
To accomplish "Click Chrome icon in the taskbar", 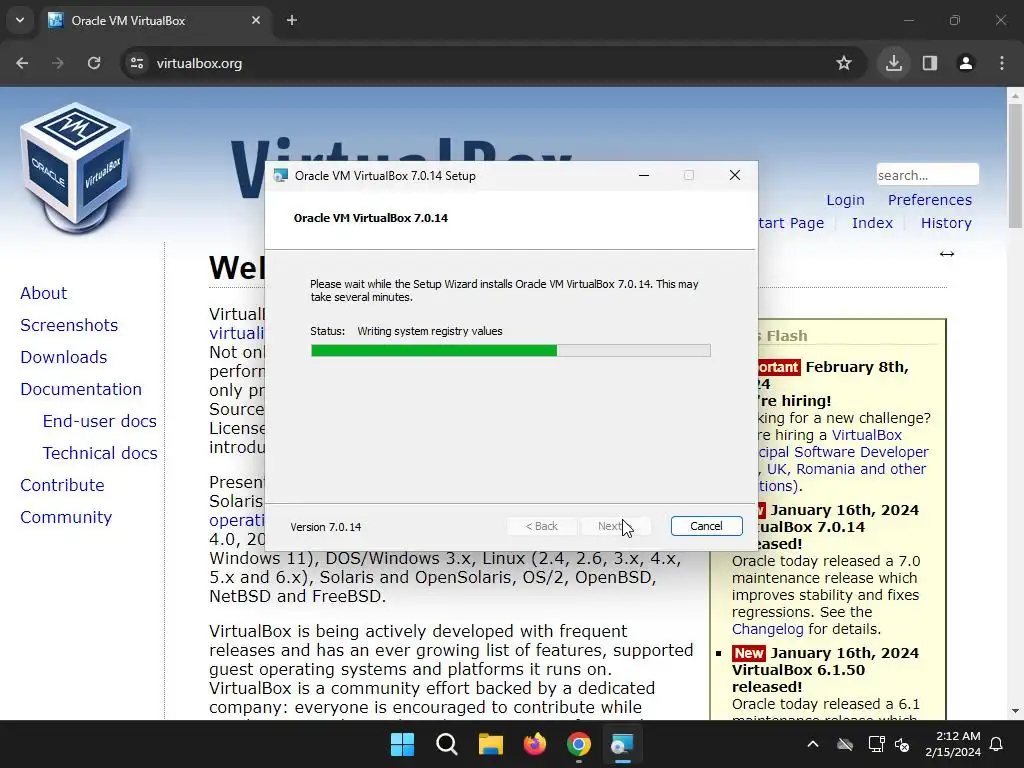I will pyautogui.click(x=579, y=744).
